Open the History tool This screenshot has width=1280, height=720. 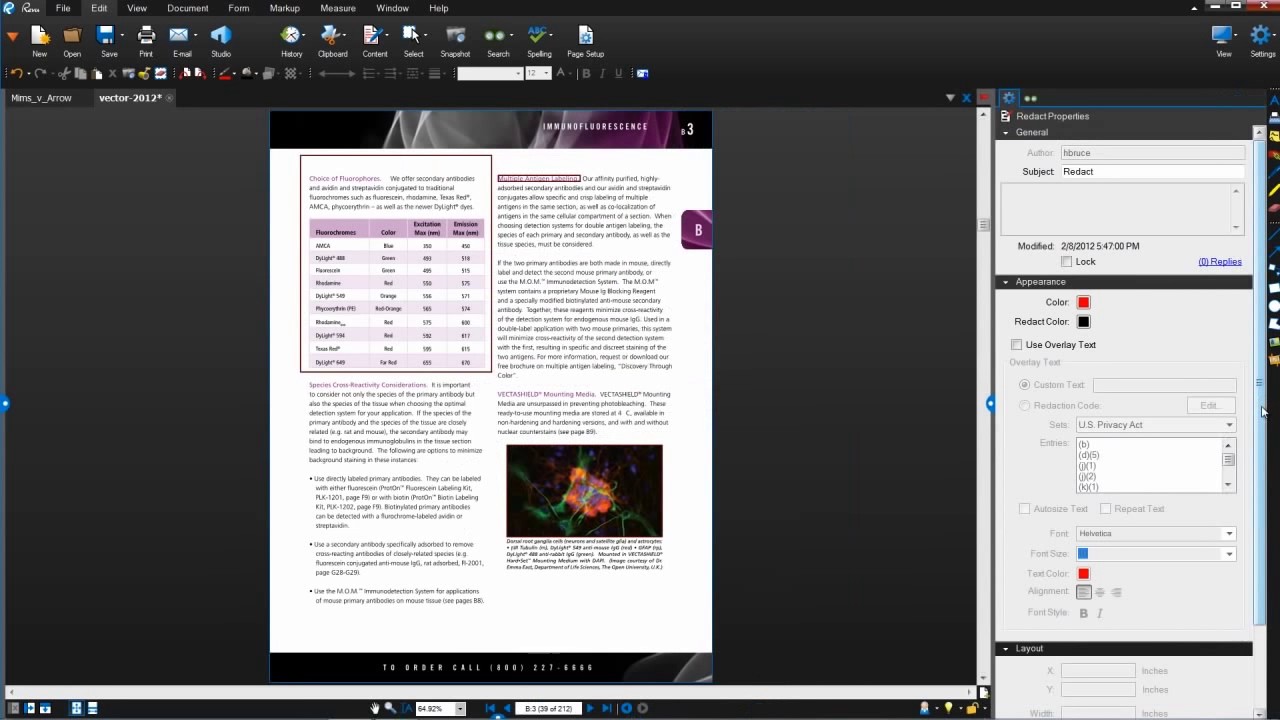click(291, 40)
